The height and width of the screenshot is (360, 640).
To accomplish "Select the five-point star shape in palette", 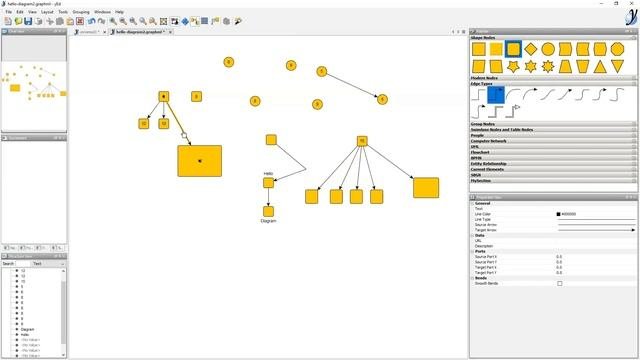I will tap(513, 66).
